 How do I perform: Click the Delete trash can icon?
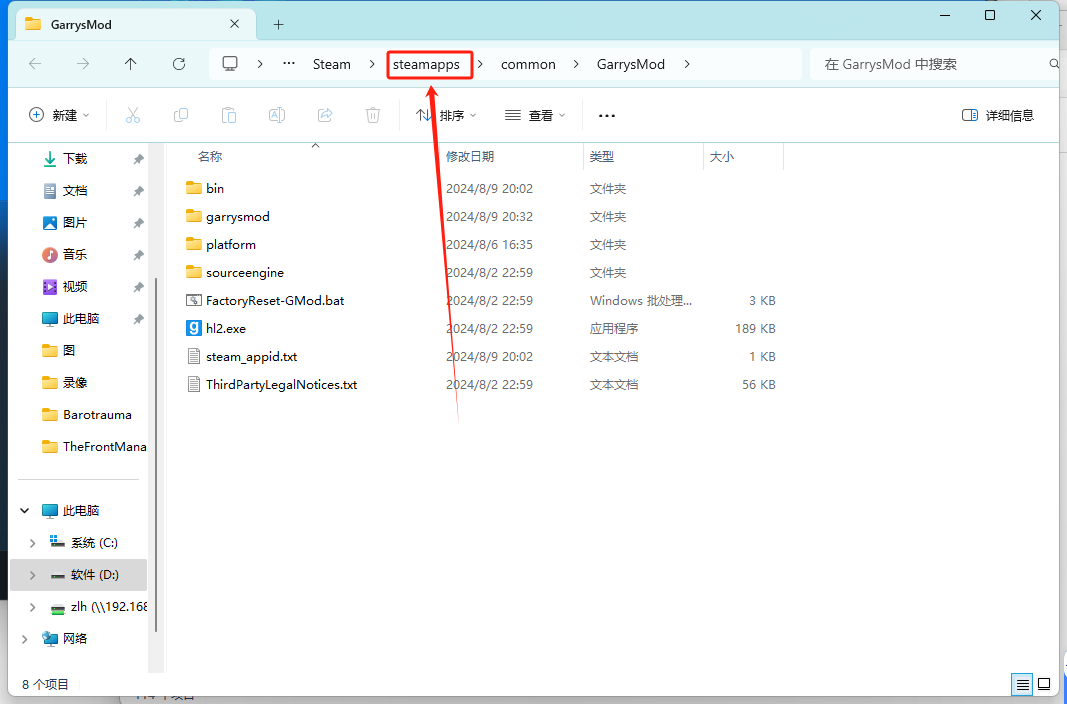tap(373, 115)
